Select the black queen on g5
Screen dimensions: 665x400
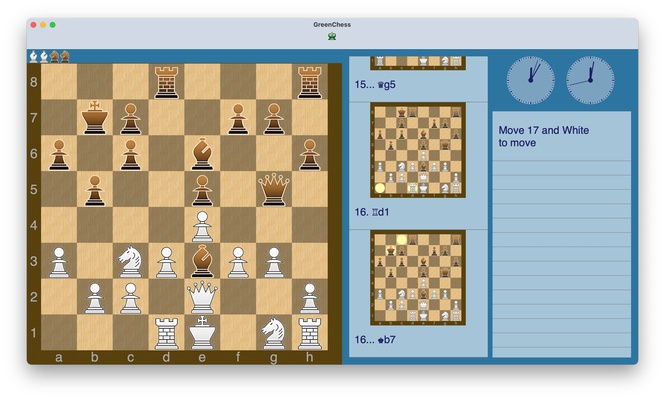tap(274, 189)
